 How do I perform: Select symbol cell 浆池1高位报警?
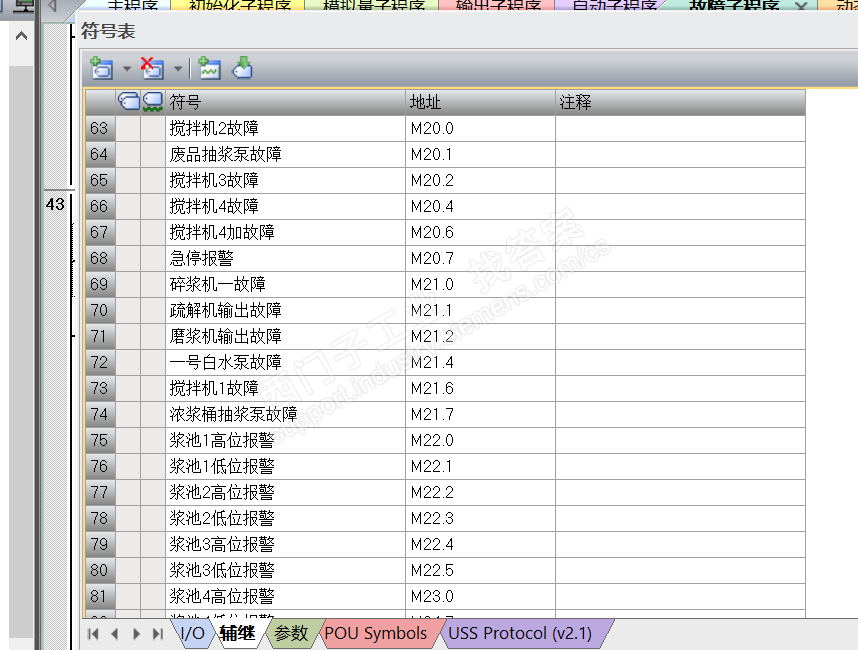point(286,440)
